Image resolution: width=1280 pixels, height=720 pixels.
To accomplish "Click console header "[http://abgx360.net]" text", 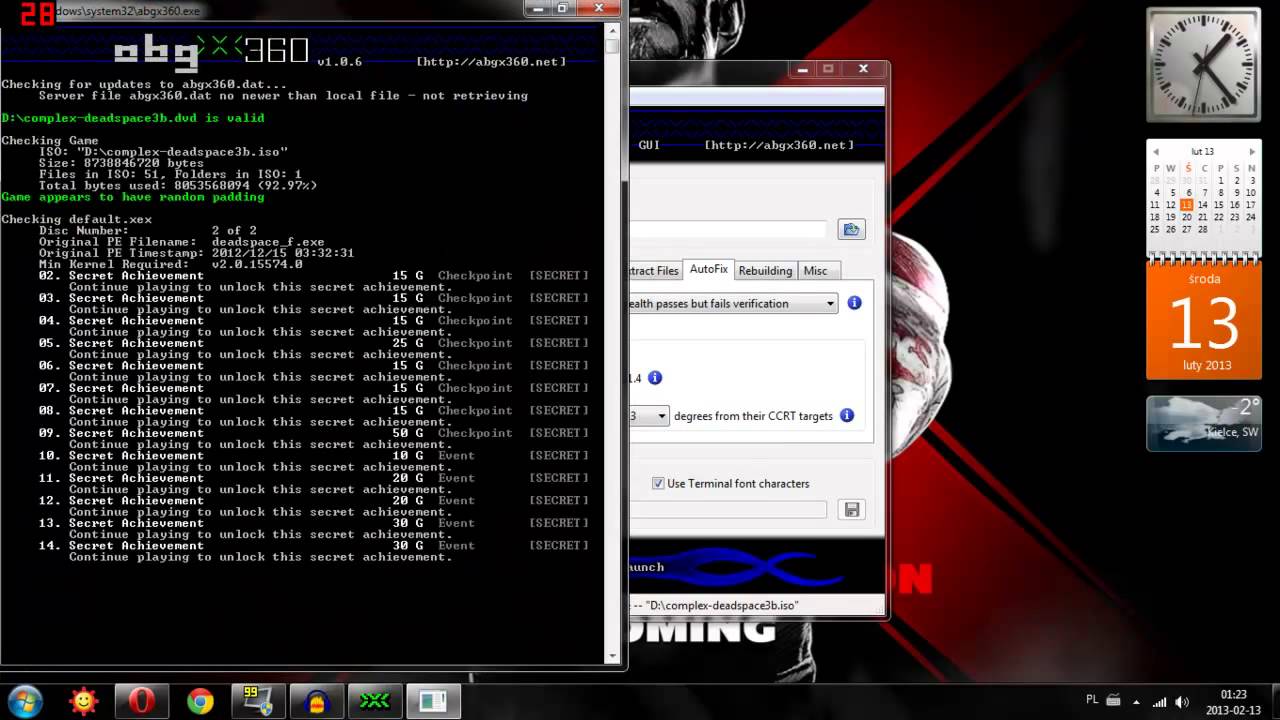I will point(491,62).
